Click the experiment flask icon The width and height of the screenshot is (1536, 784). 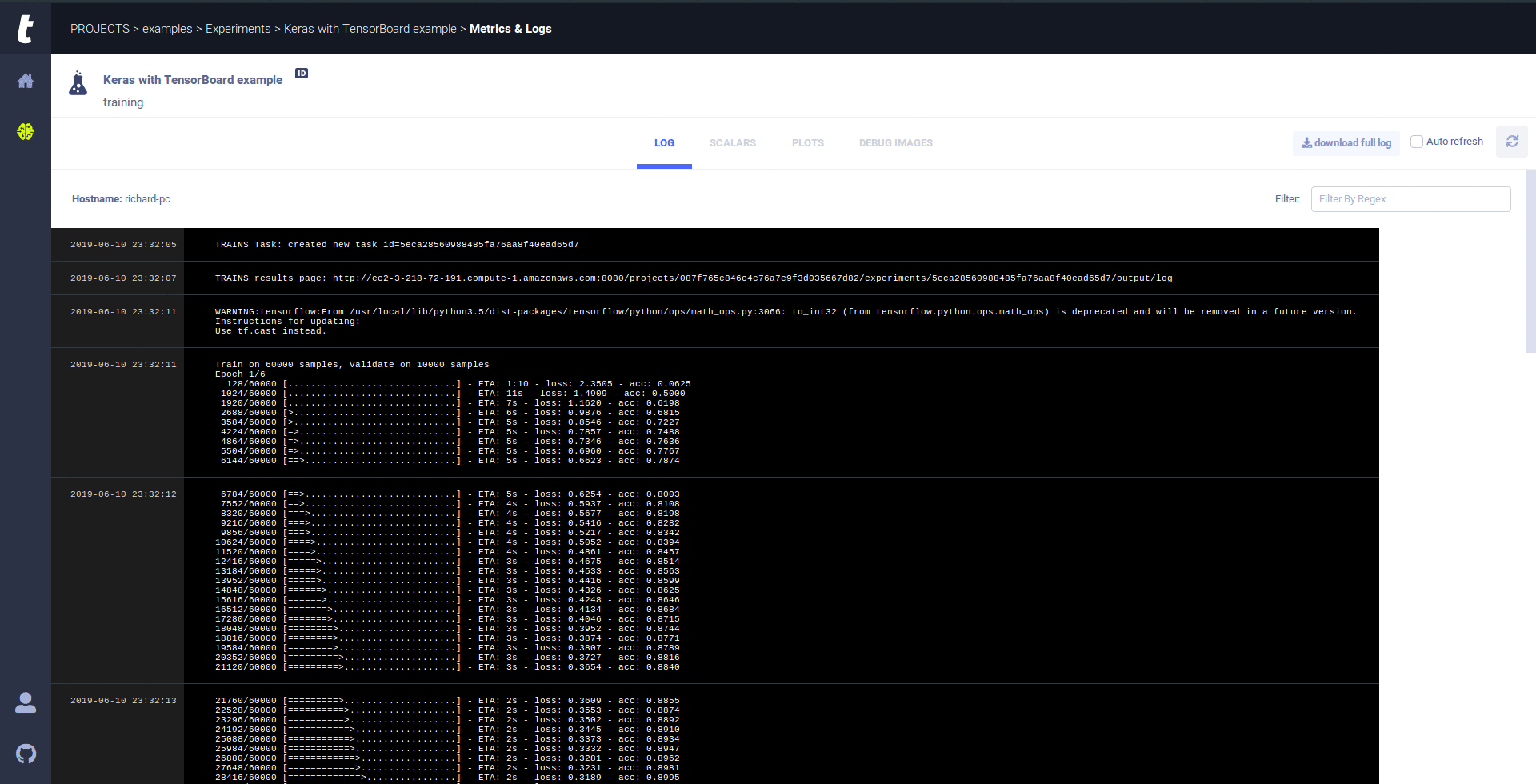78,83
